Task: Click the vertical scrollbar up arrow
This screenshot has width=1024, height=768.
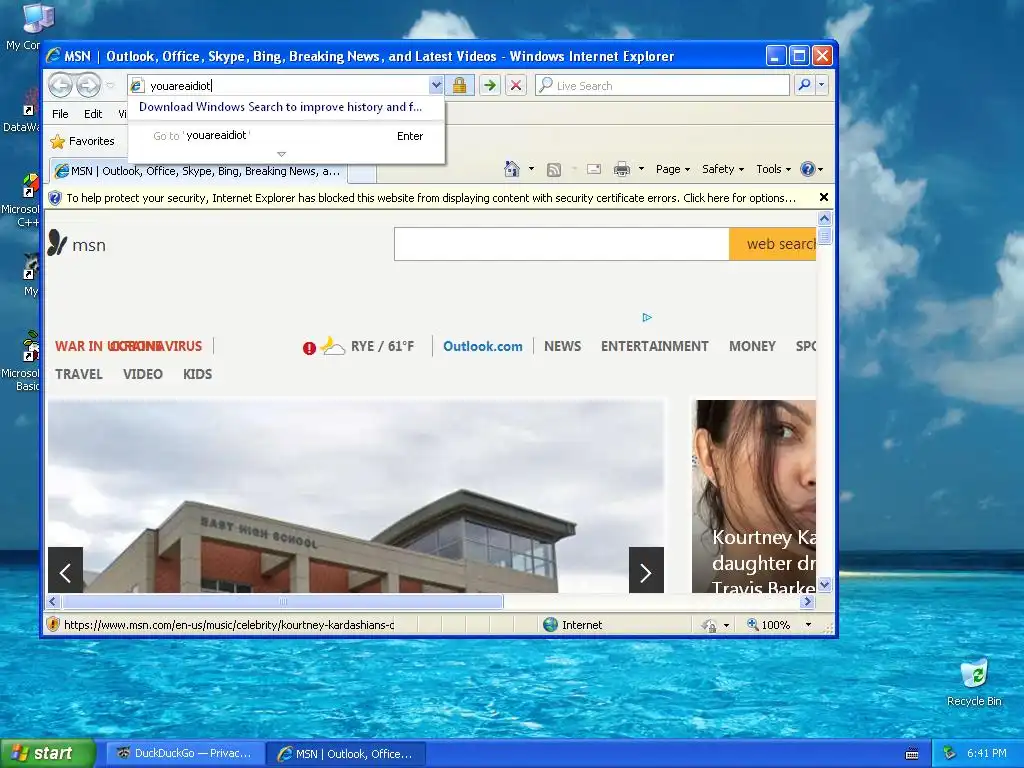Action: click(824, 219)
